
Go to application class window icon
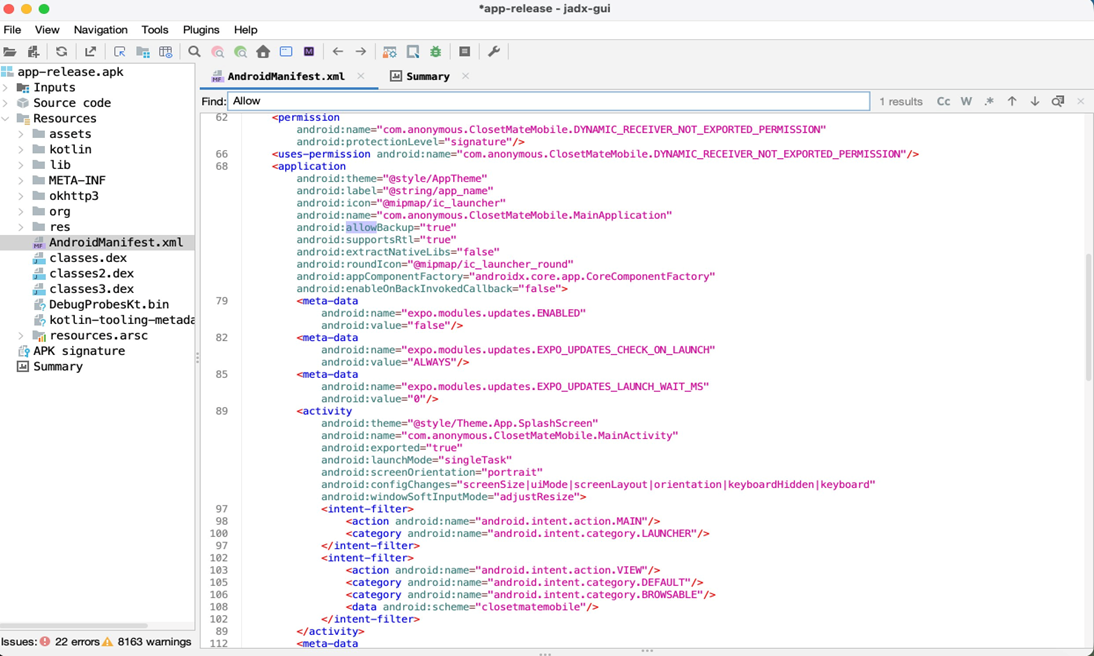(286, 52)
